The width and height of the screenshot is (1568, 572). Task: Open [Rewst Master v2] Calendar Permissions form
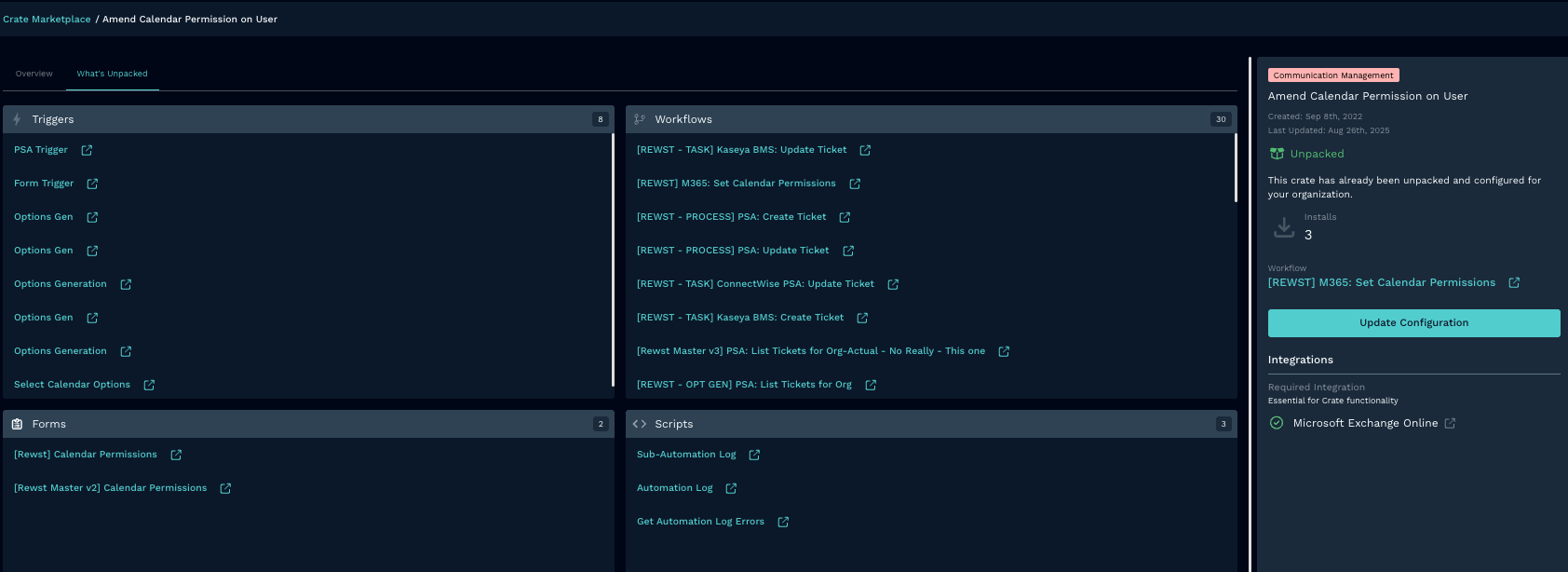(110, 488)
